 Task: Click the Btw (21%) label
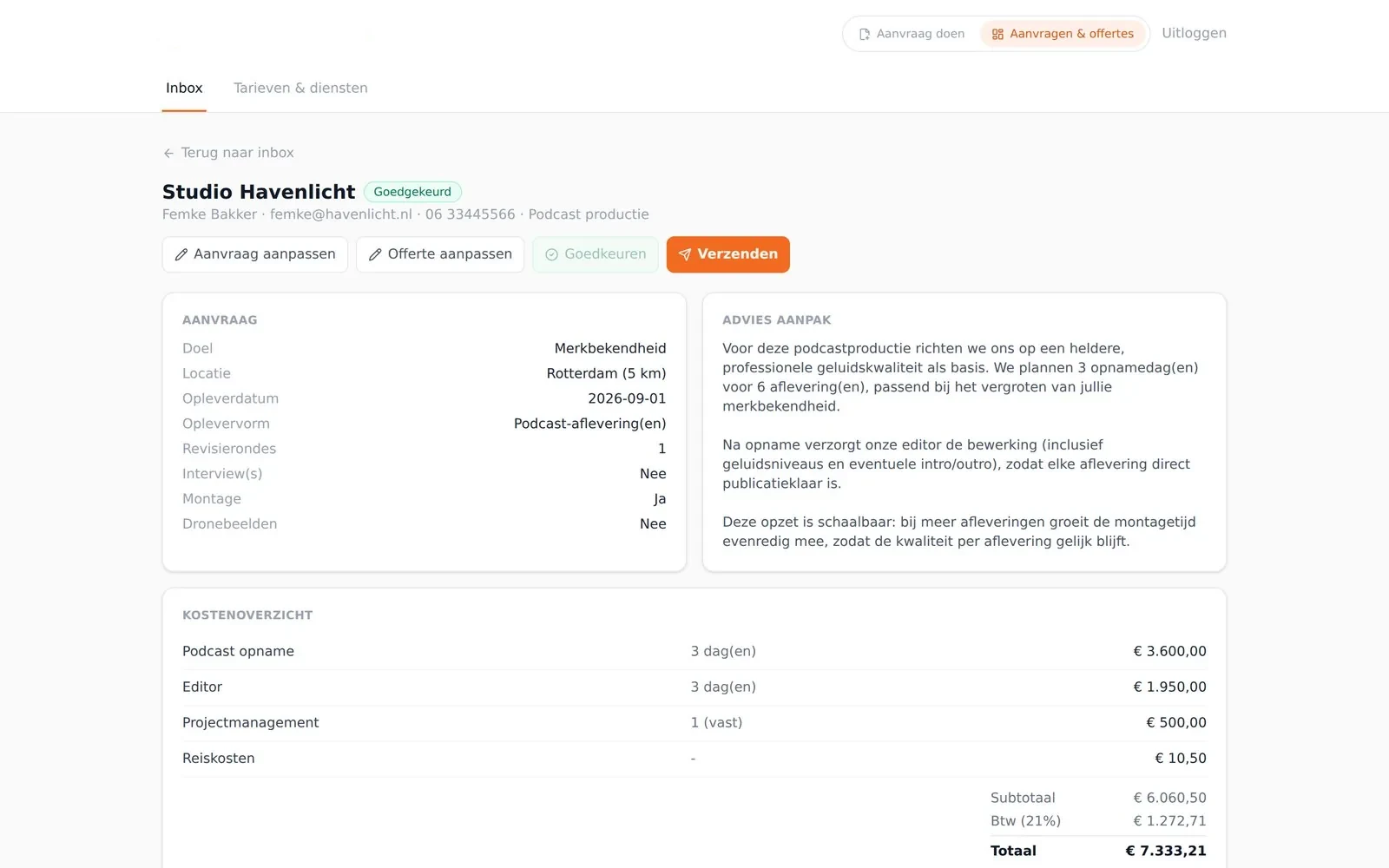pyautogui.click(x=1025, y=821)
